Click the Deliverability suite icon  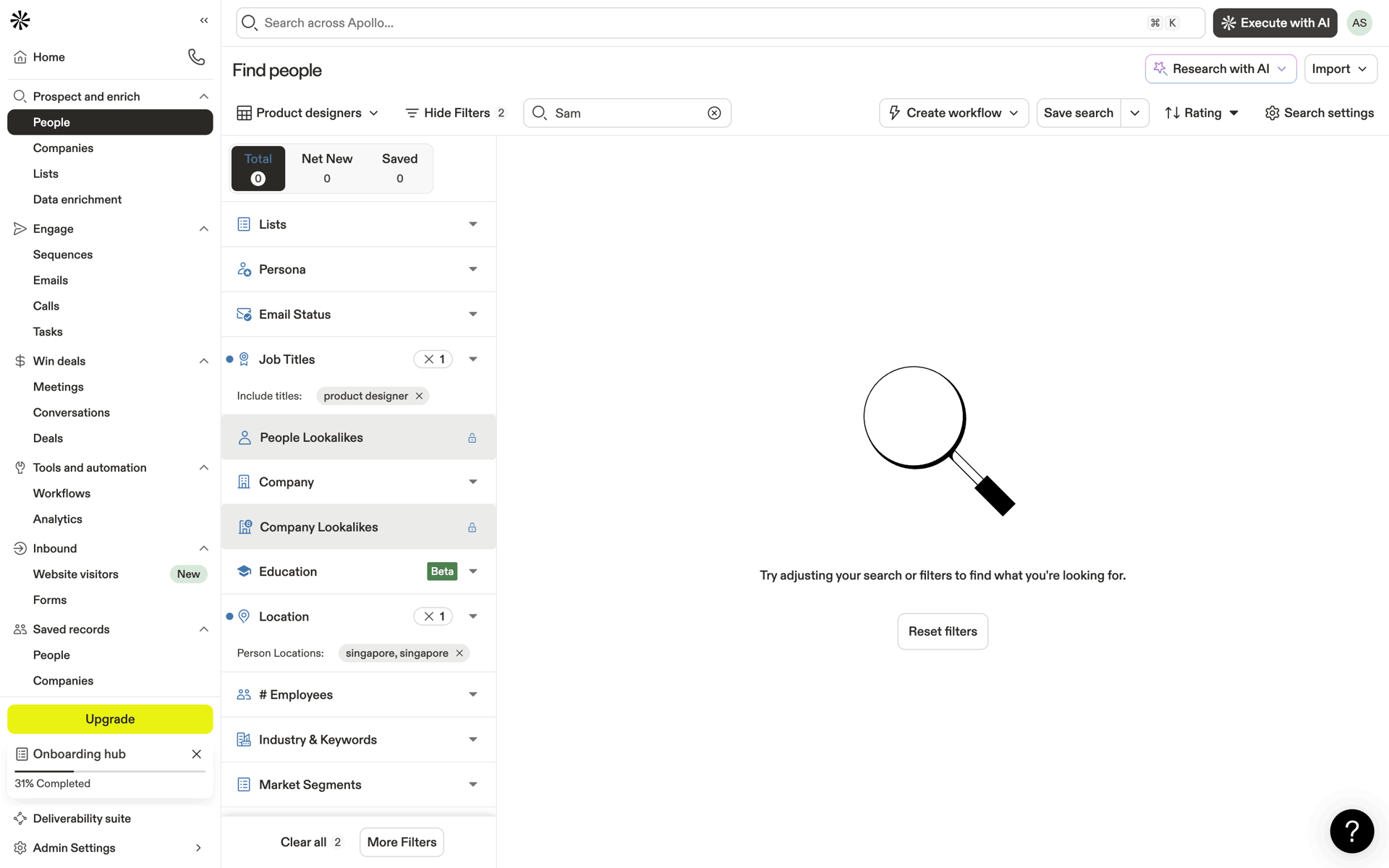pyautogui.click(x=20, y=818)
